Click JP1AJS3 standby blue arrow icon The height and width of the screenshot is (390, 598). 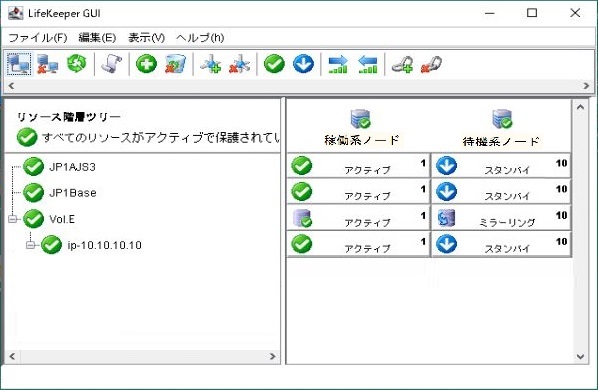447,165
